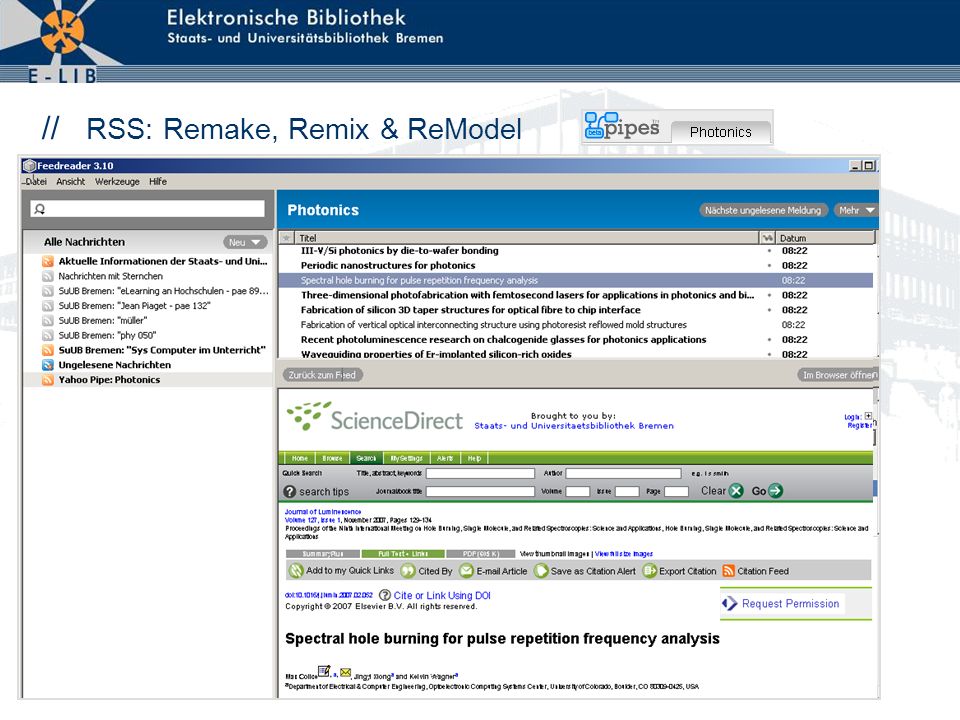The width and height of the screenshot is (960, 720).
Task: Open the Hilfe menu
Action: (x=157, y=181)
